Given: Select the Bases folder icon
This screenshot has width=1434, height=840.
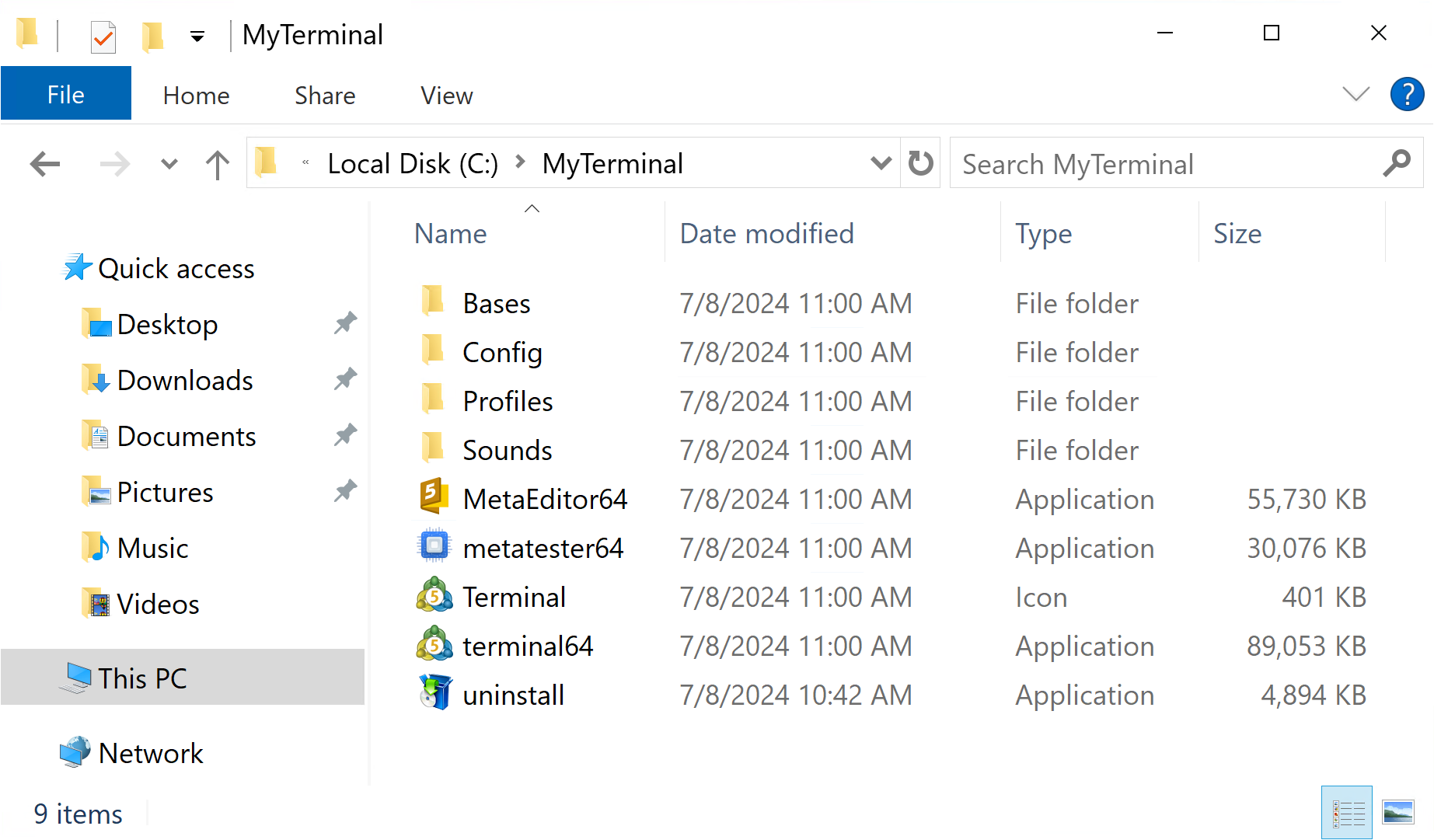Looking at the screenshot, I should [x=433, y=301].
